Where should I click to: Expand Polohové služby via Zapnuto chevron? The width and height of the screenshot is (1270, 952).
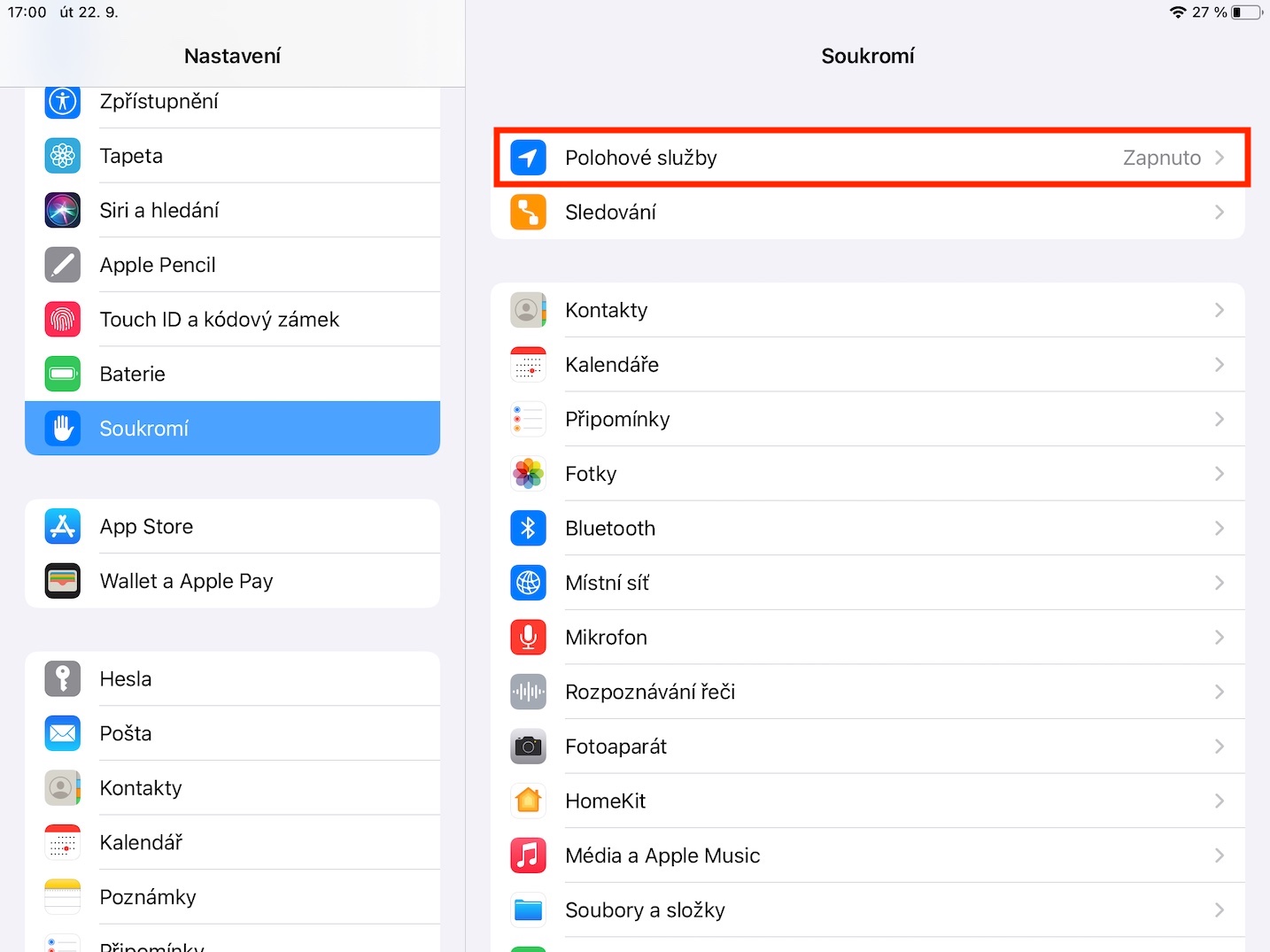pos(1220,158)
